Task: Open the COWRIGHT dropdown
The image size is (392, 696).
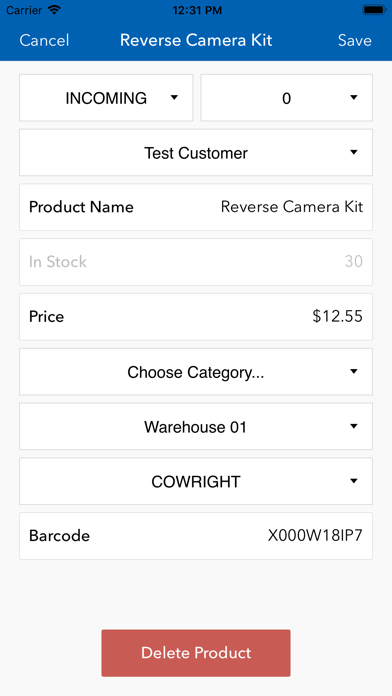Action: (x=196, y=481)
